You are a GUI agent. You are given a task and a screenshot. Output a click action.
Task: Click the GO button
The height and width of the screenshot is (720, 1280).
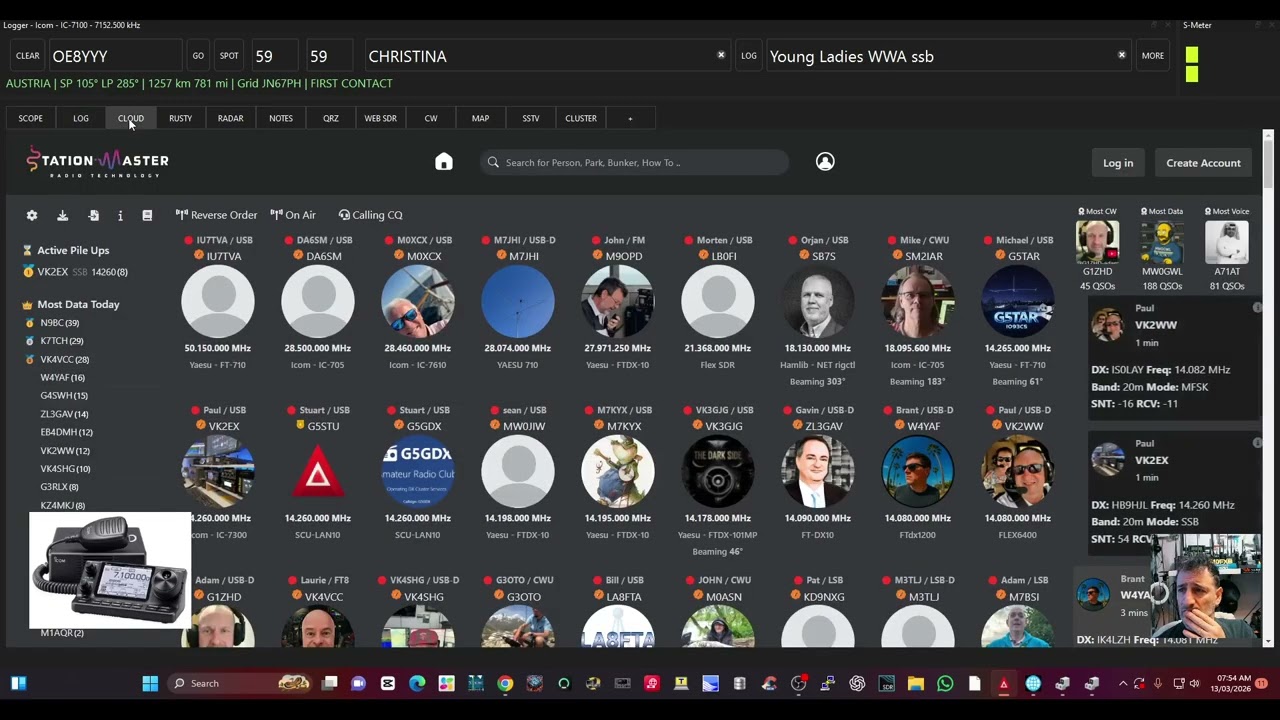tap(198, 56)
